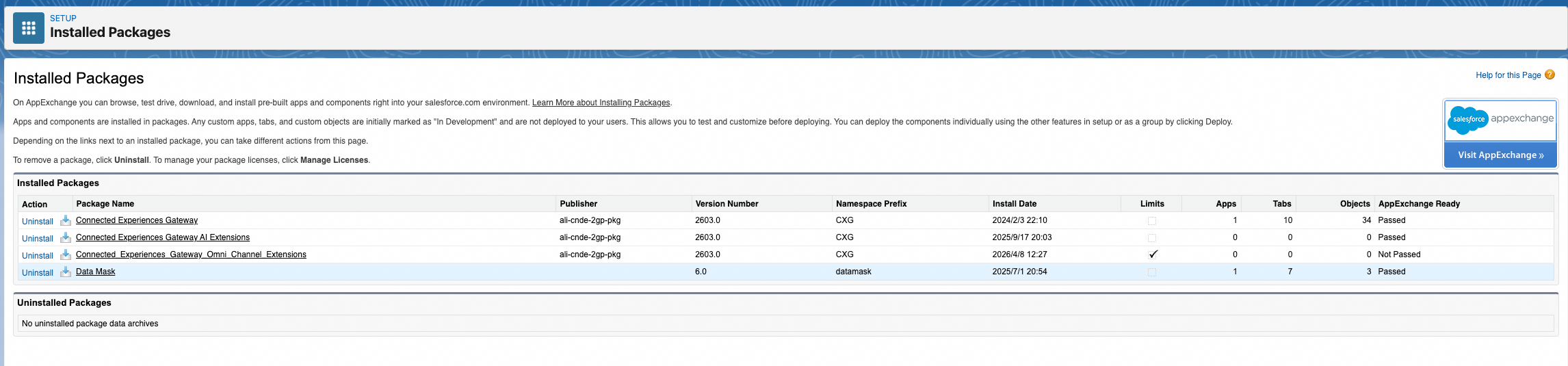Click Limits checkbox for Gateway AI Extensions
The image size is (1568, 366).
click(x=1152, y=238)
